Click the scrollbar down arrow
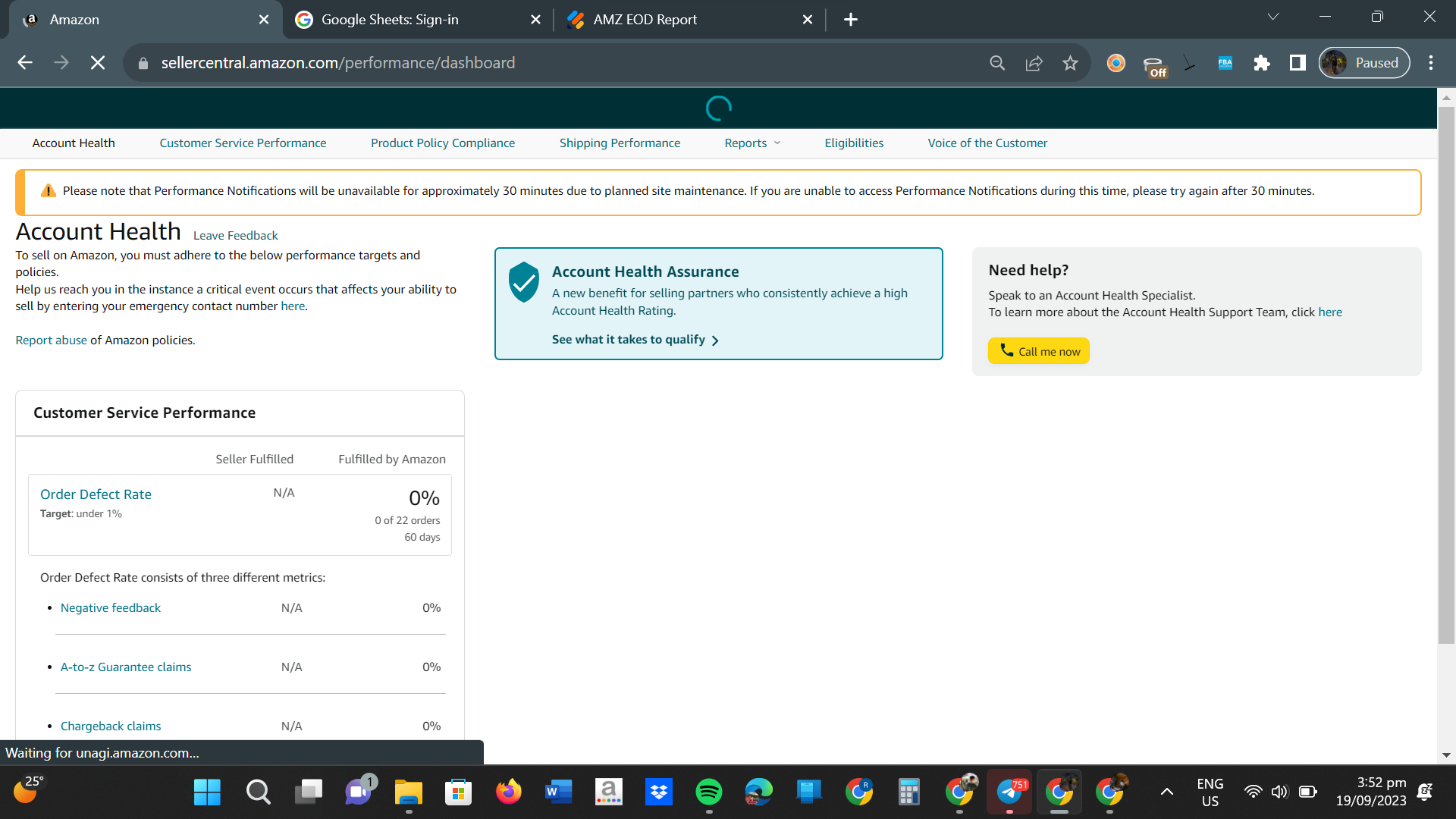This screenshot has width=1456, height=819. point(1446,755)
